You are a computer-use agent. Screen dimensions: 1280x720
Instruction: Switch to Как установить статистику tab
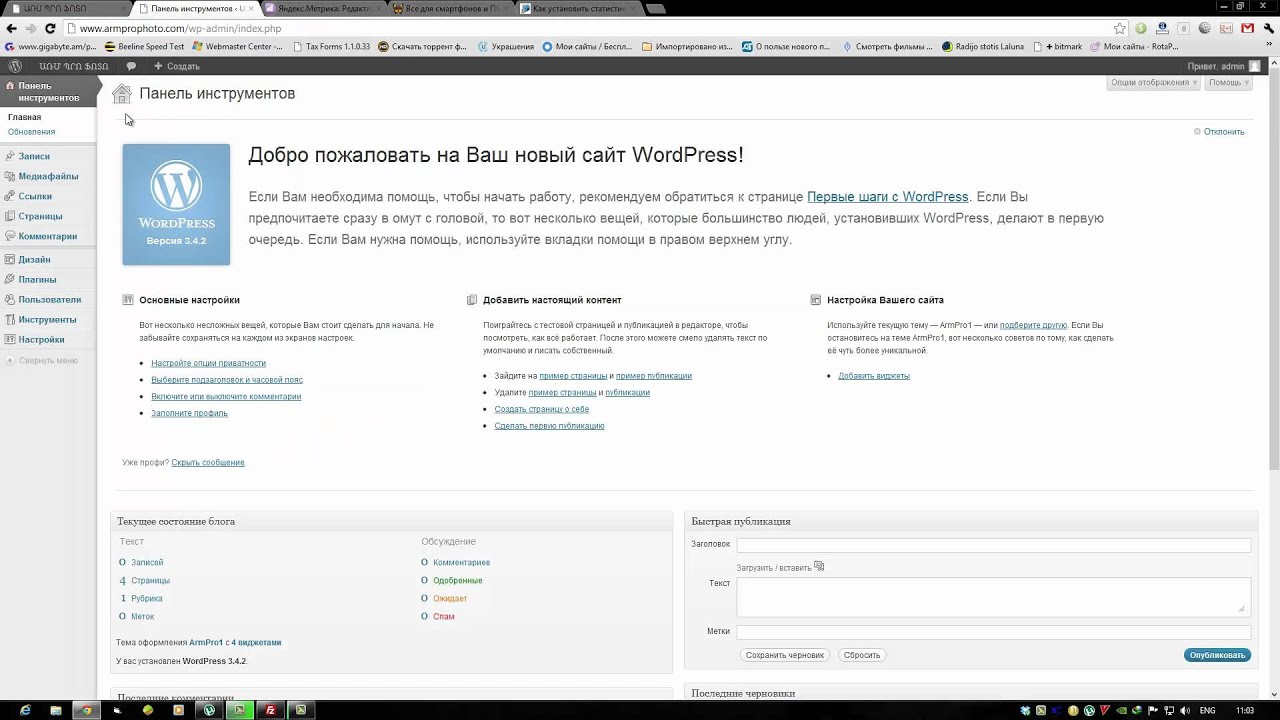578,8
